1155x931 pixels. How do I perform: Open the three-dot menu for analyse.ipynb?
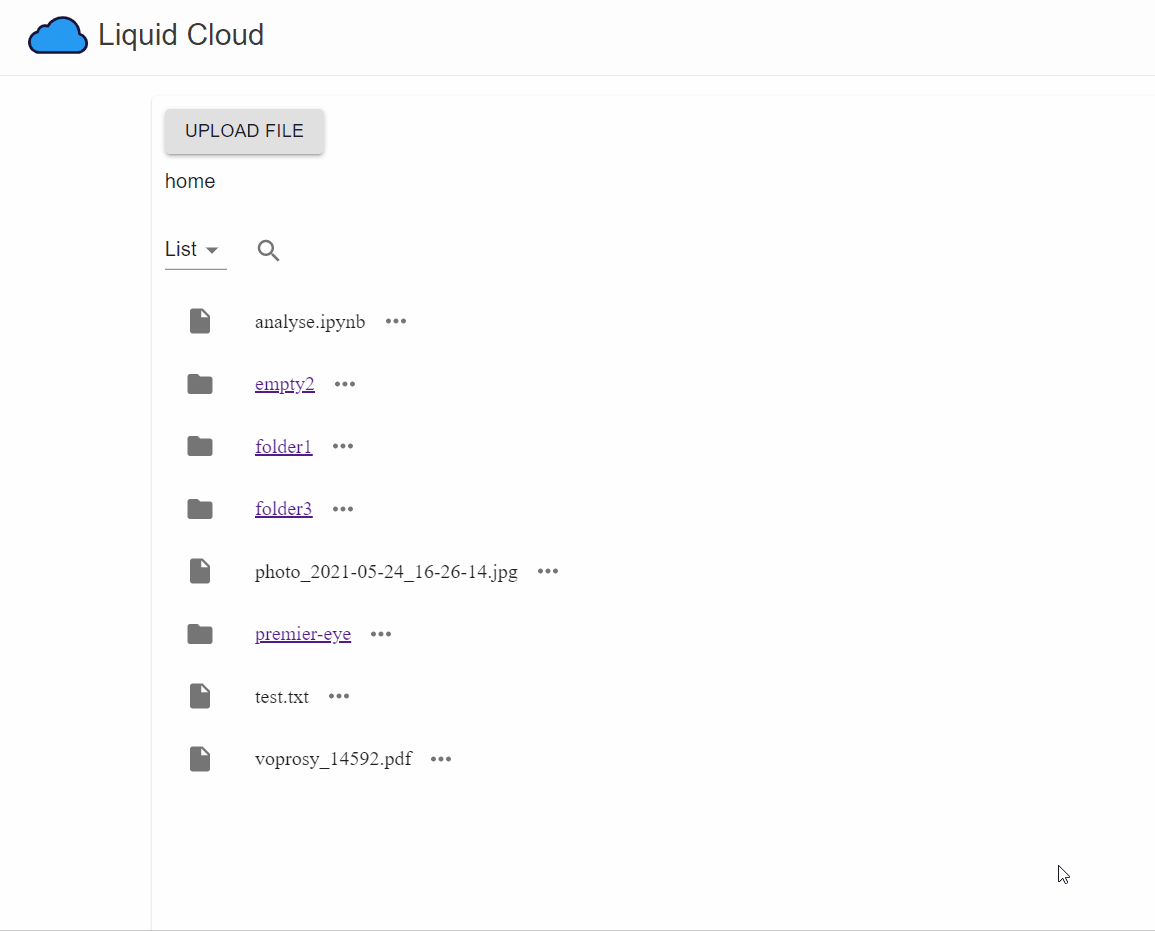click(x=396, y=321)
